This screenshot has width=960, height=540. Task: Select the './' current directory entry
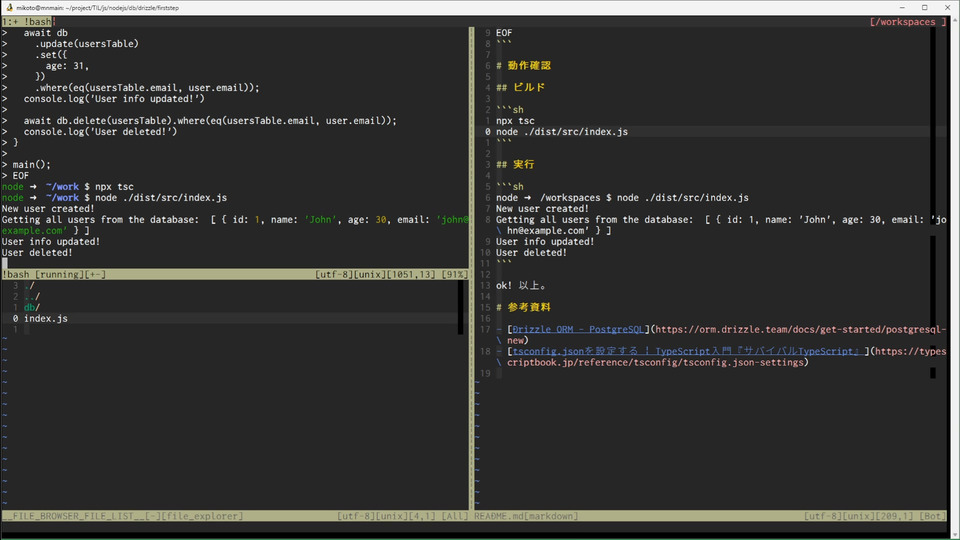pyautogui.click(x=29, y=285)
